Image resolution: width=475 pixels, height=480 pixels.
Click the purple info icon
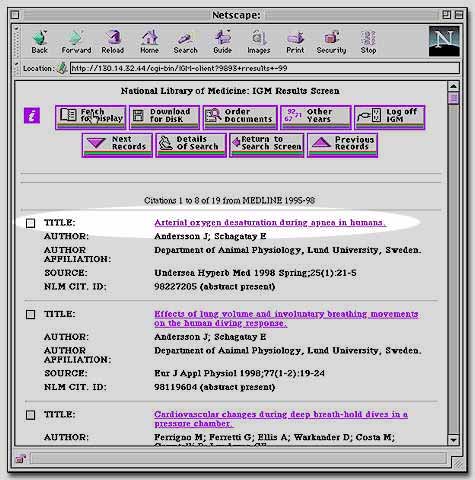(32, 116)
